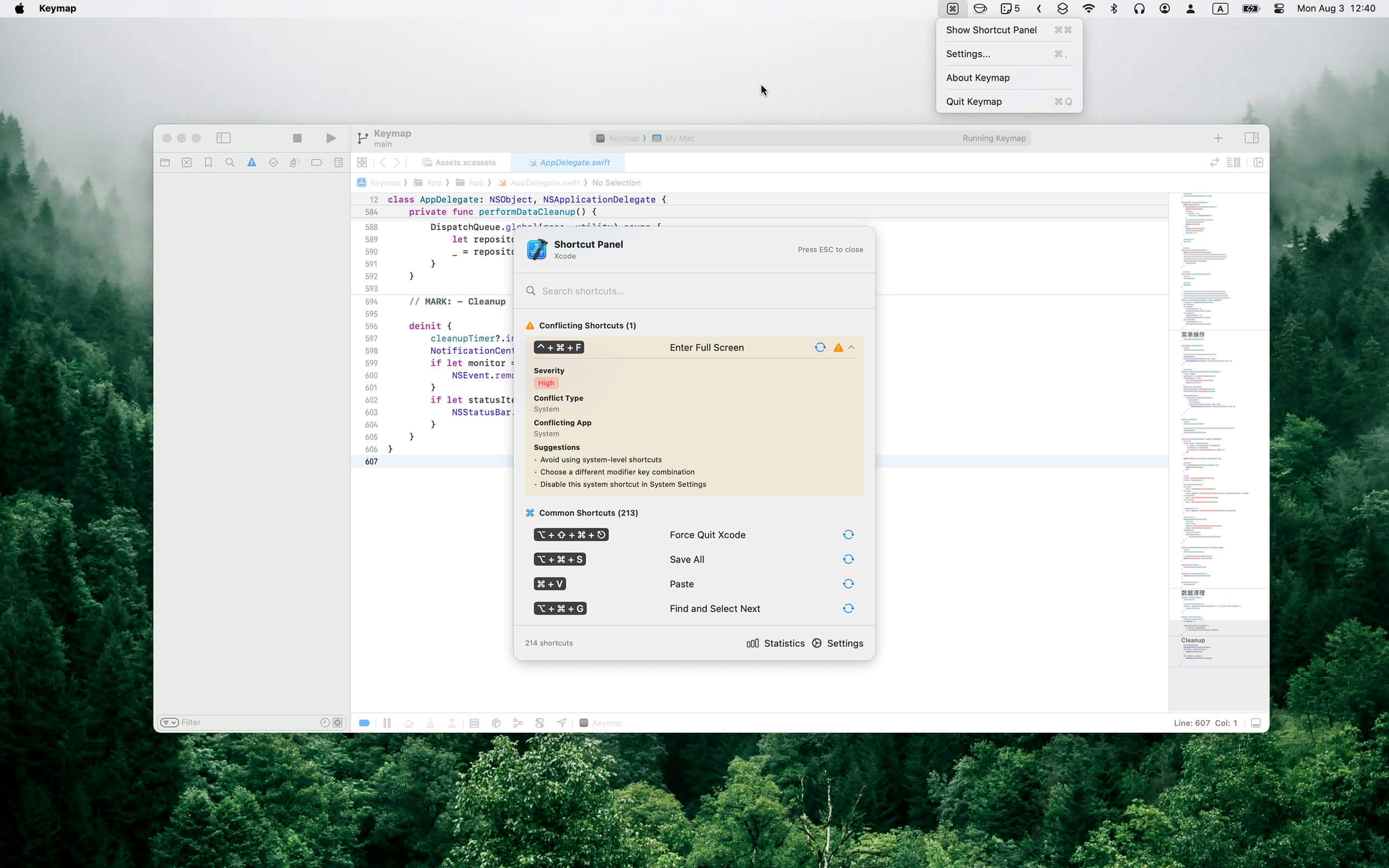Choose Show Shortcut Panel from the menu
The image size is (1389, 868).
tap(1009, 30)
